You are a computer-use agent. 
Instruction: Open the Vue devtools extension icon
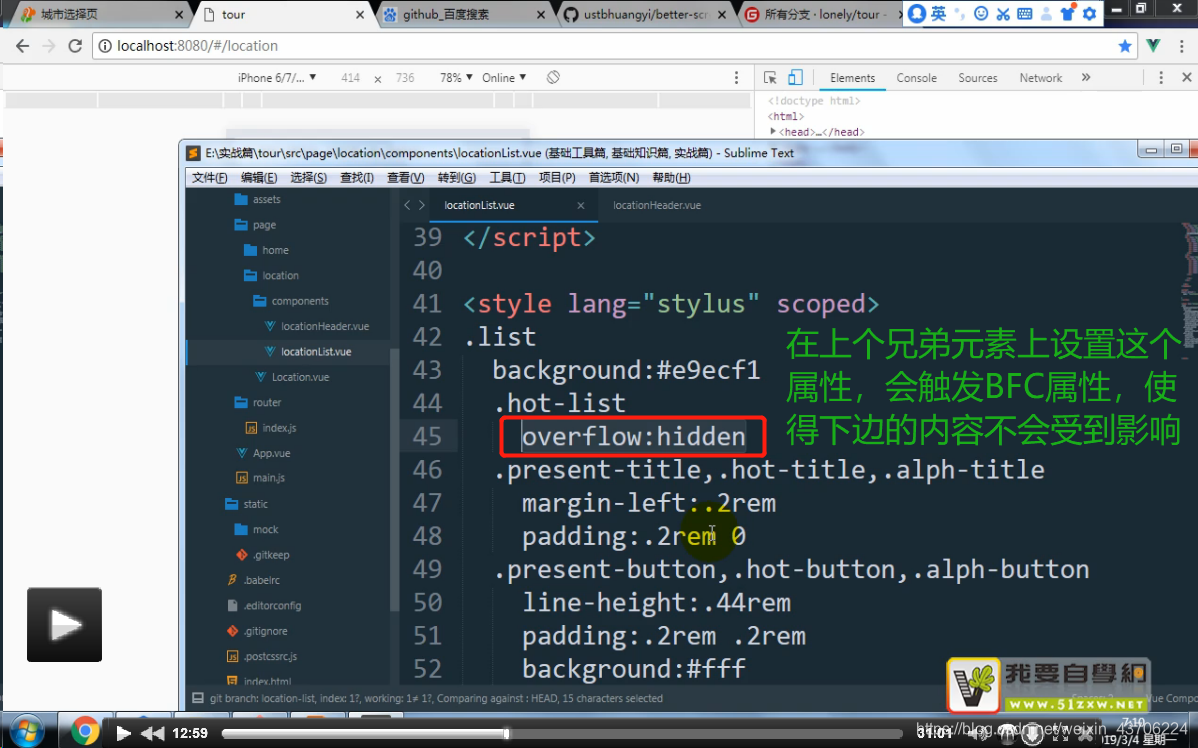coord(1154,46)
